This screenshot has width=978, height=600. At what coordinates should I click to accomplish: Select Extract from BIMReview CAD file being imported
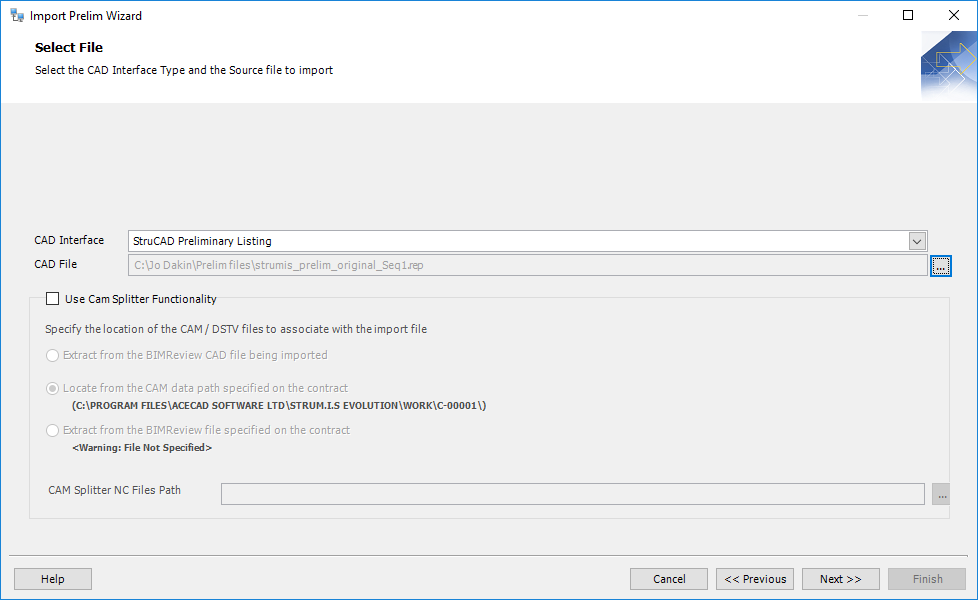coord(52,355)
